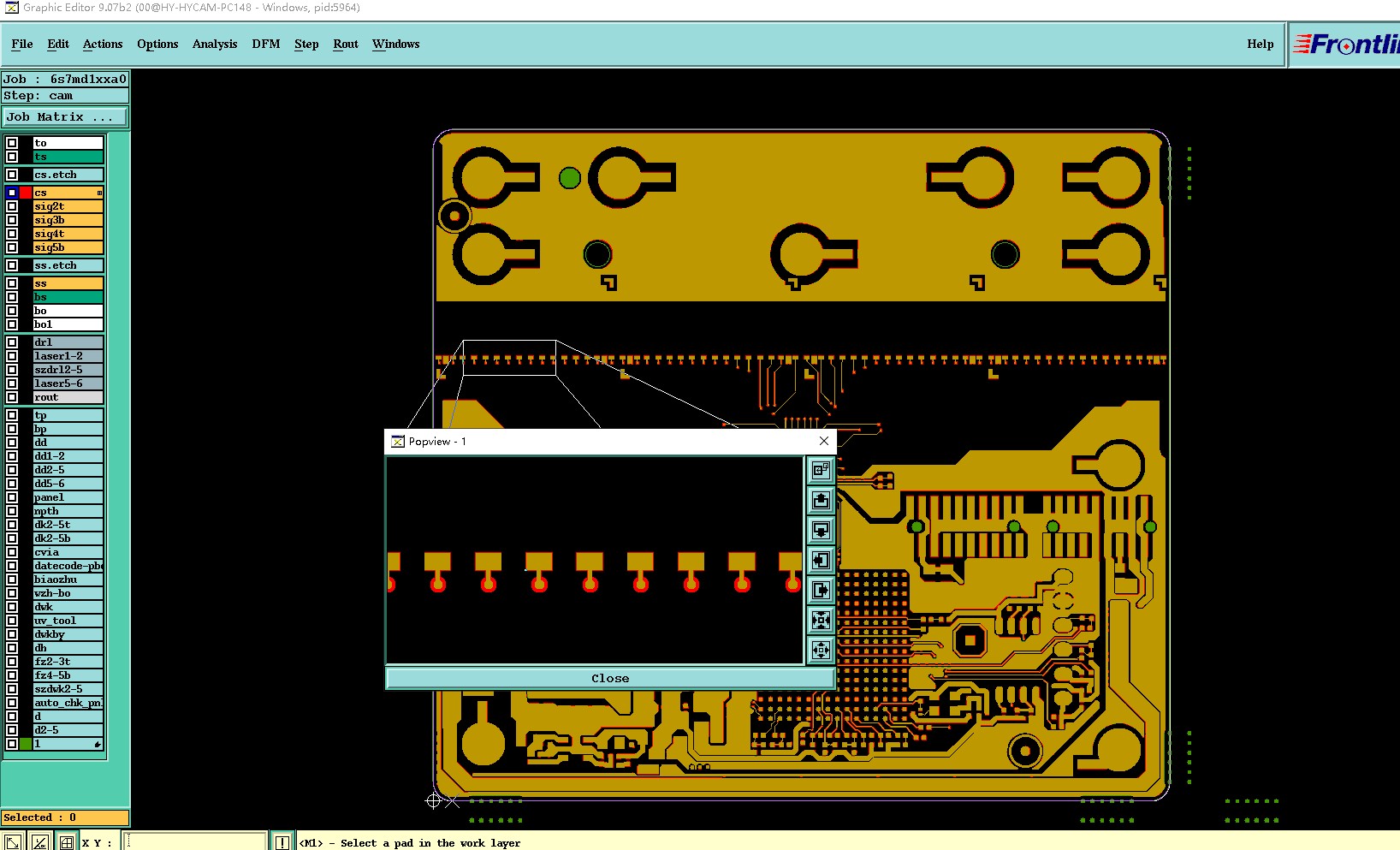Click the Popview zoom-out diverging arrows icon

[821, 650]
